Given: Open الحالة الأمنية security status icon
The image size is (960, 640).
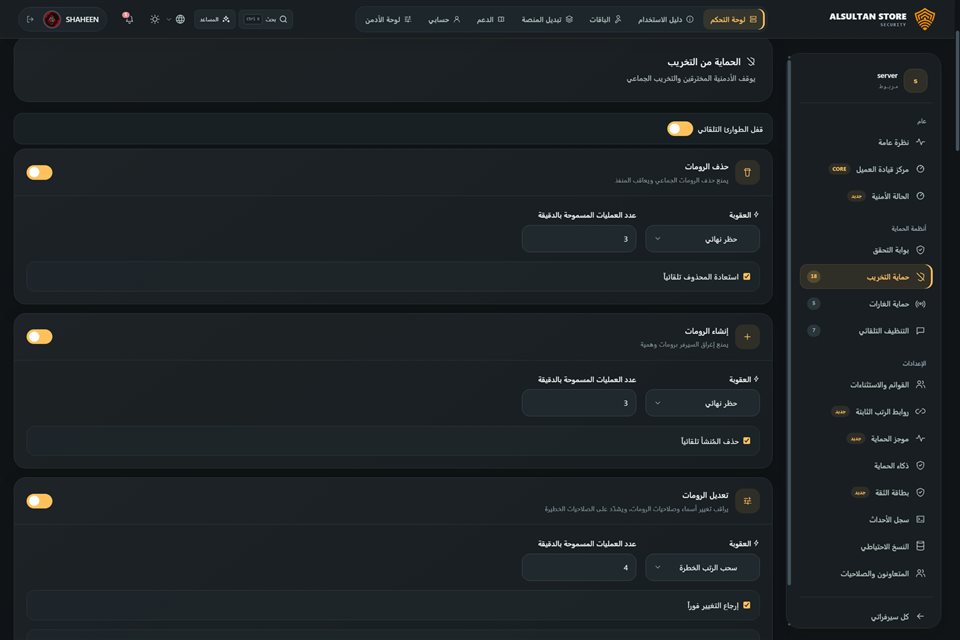Looking at the screenshot, I should pyautogui.click(x=920, y=196).
